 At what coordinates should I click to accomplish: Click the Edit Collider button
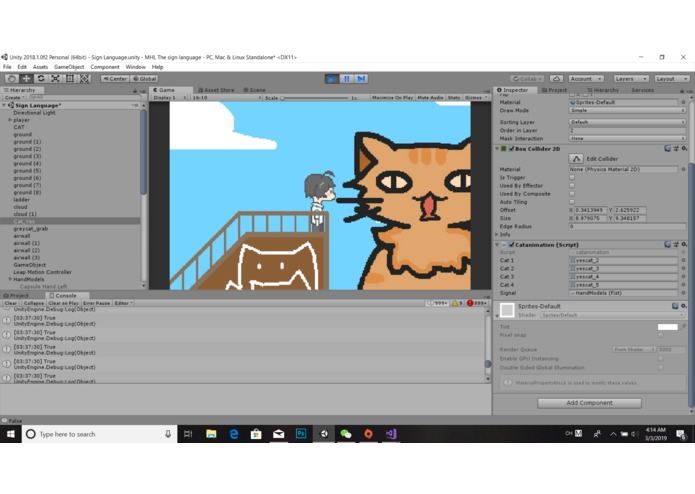(576, 159)
